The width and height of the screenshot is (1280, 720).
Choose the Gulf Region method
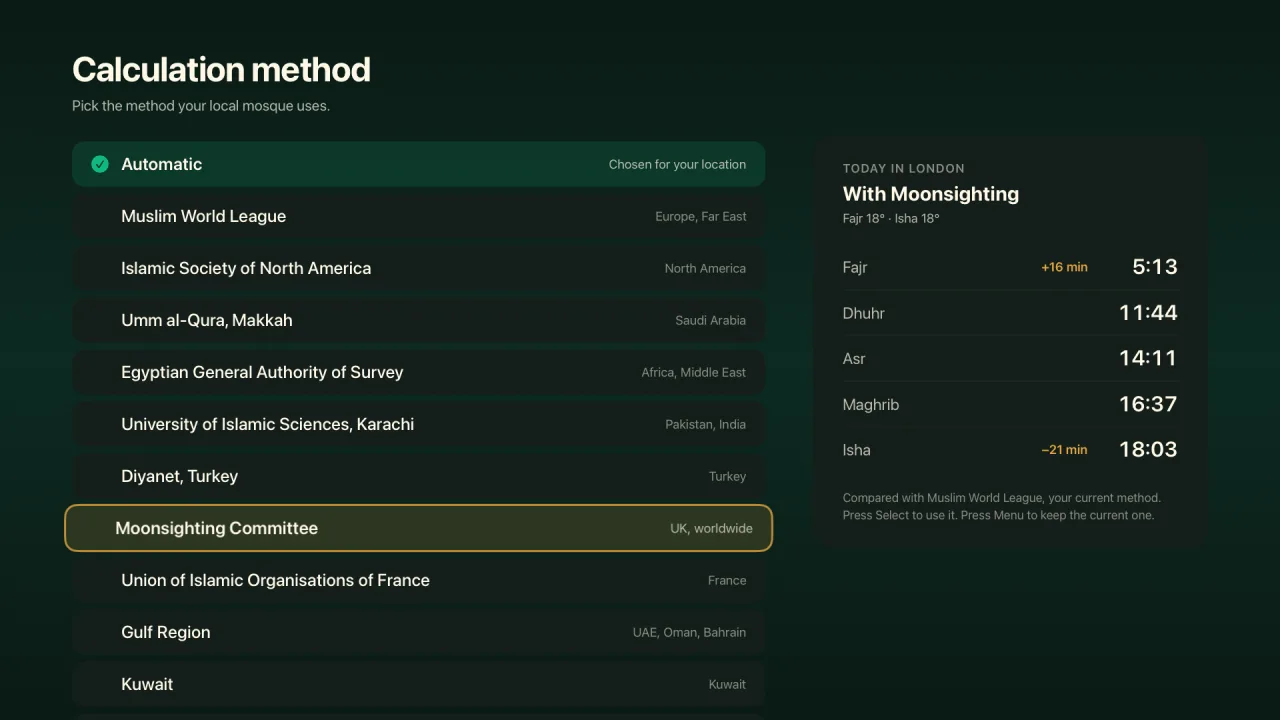pyautogui.click(x=418, y=632)
